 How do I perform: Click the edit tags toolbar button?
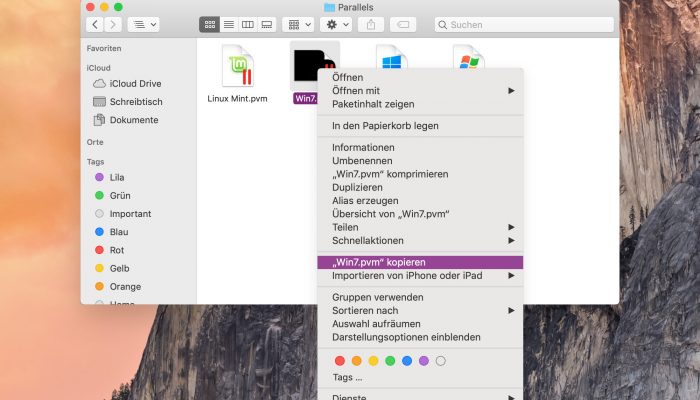403,25
